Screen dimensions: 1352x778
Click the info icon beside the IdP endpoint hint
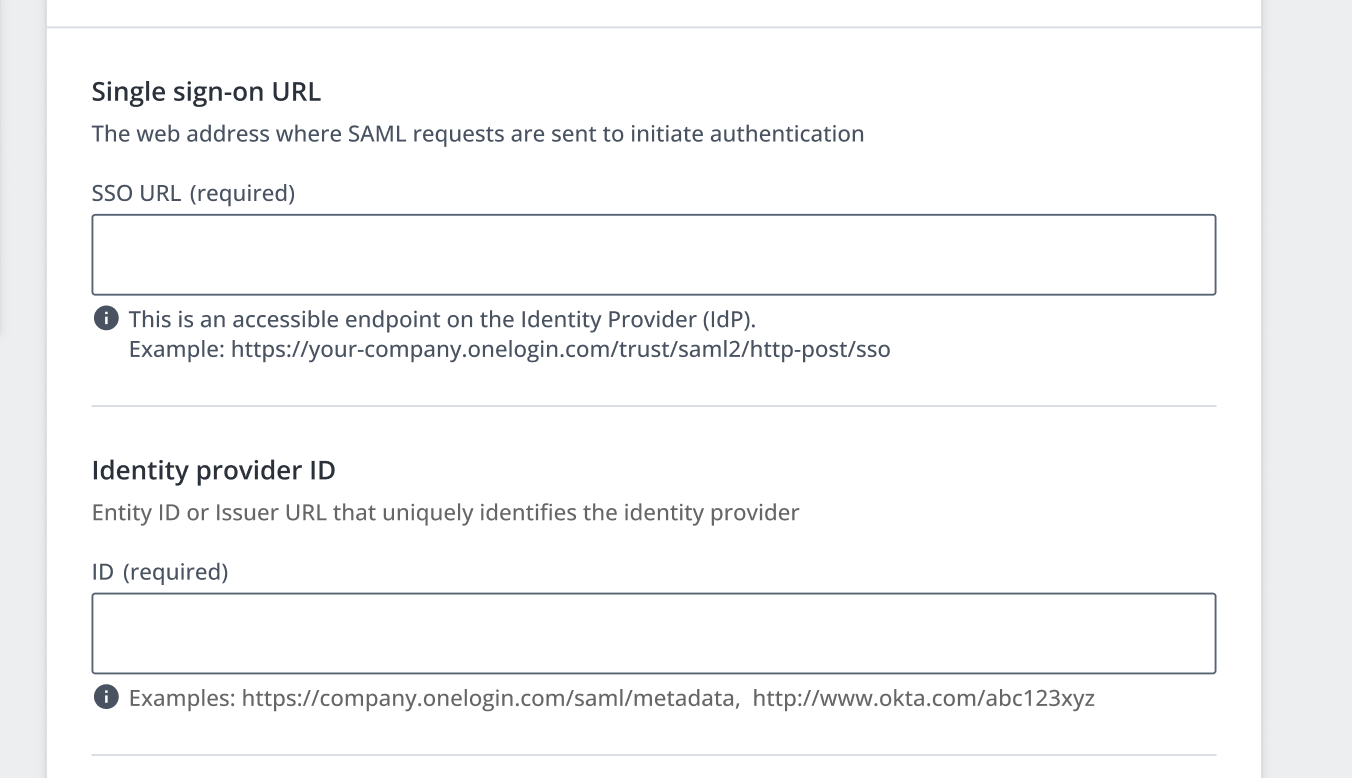tap(103, 319)
